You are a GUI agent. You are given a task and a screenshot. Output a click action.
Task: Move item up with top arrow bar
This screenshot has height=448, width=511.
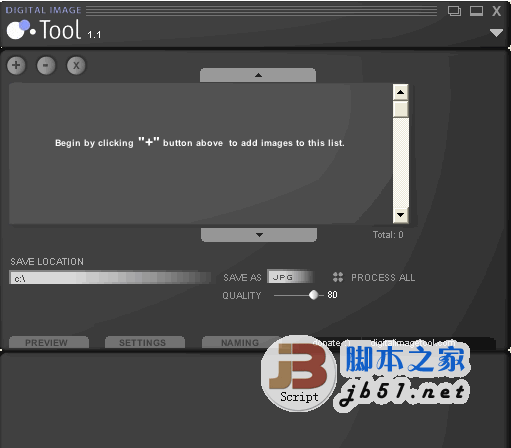click(x=258, y=75)
